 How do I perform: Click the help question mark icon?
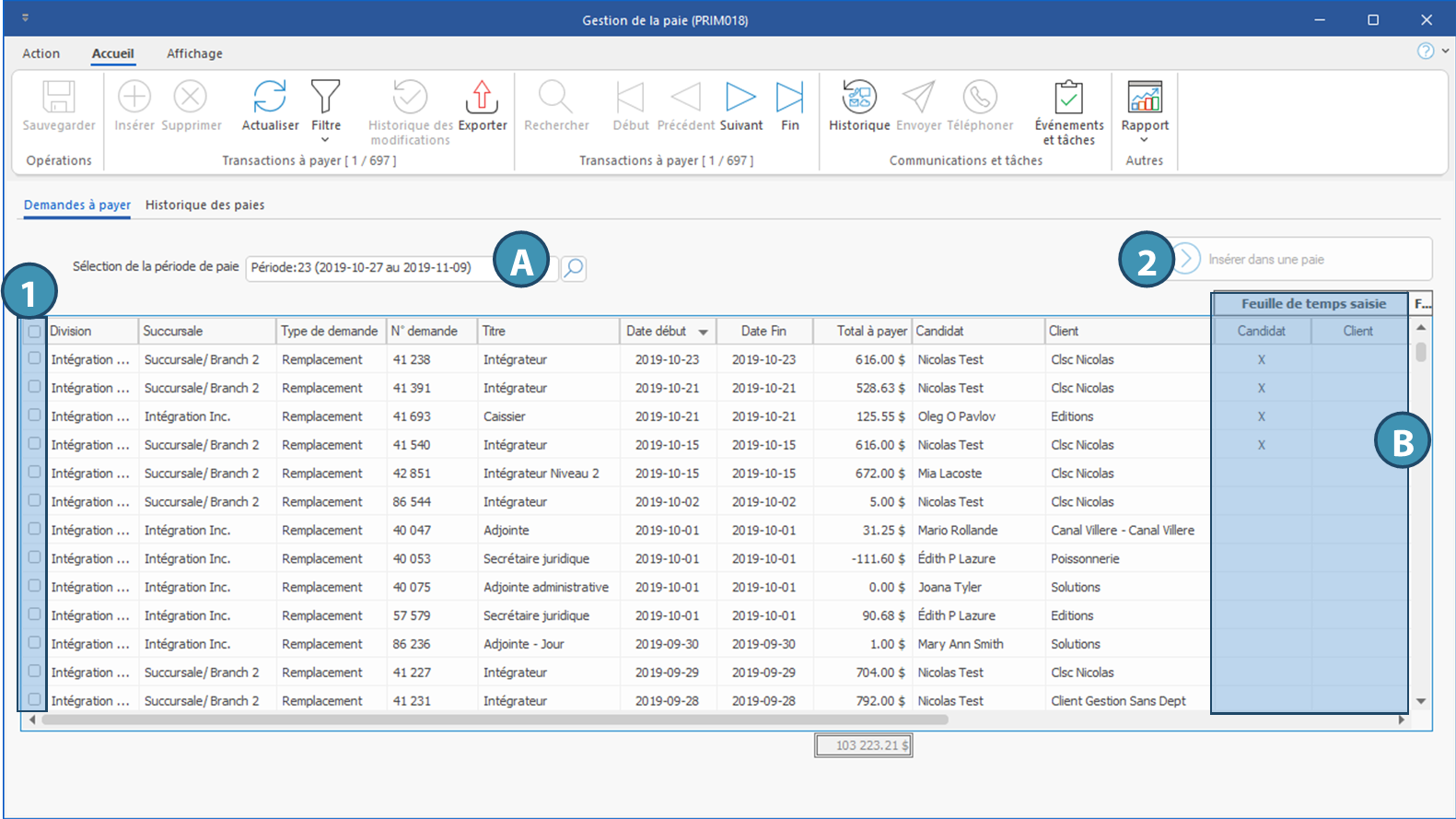[1426, 52]
